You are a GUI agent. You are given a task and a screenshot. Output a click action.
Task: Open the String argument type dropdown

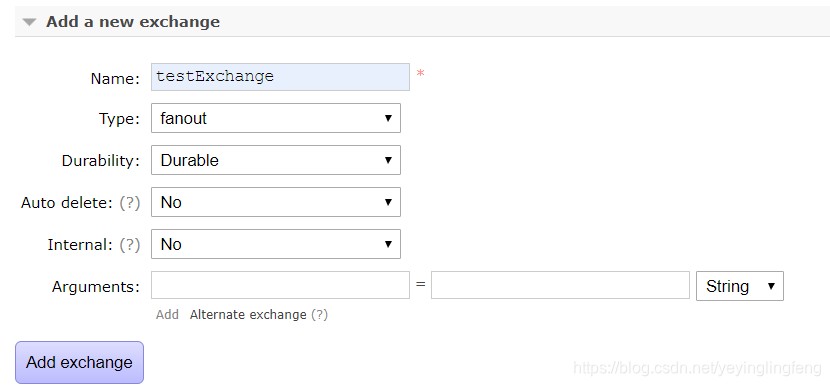pos(739,286)
